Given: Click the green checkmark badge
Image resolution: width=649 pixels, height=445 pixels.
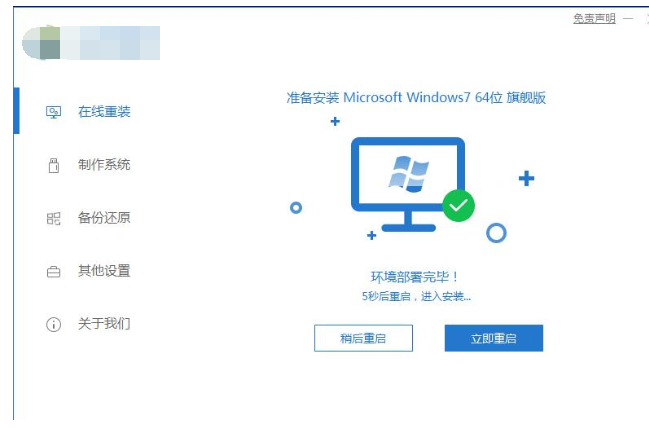Looking at the screenshot, I should click(458, 205).
